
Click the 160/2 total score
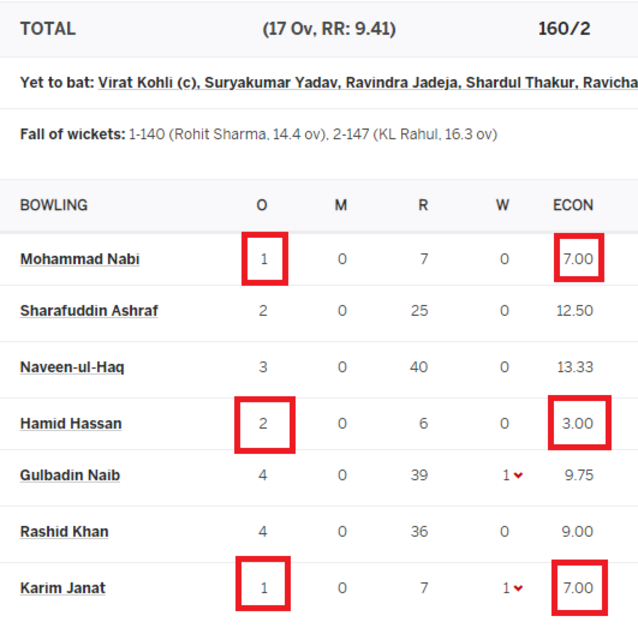click(x=564, y=29)
